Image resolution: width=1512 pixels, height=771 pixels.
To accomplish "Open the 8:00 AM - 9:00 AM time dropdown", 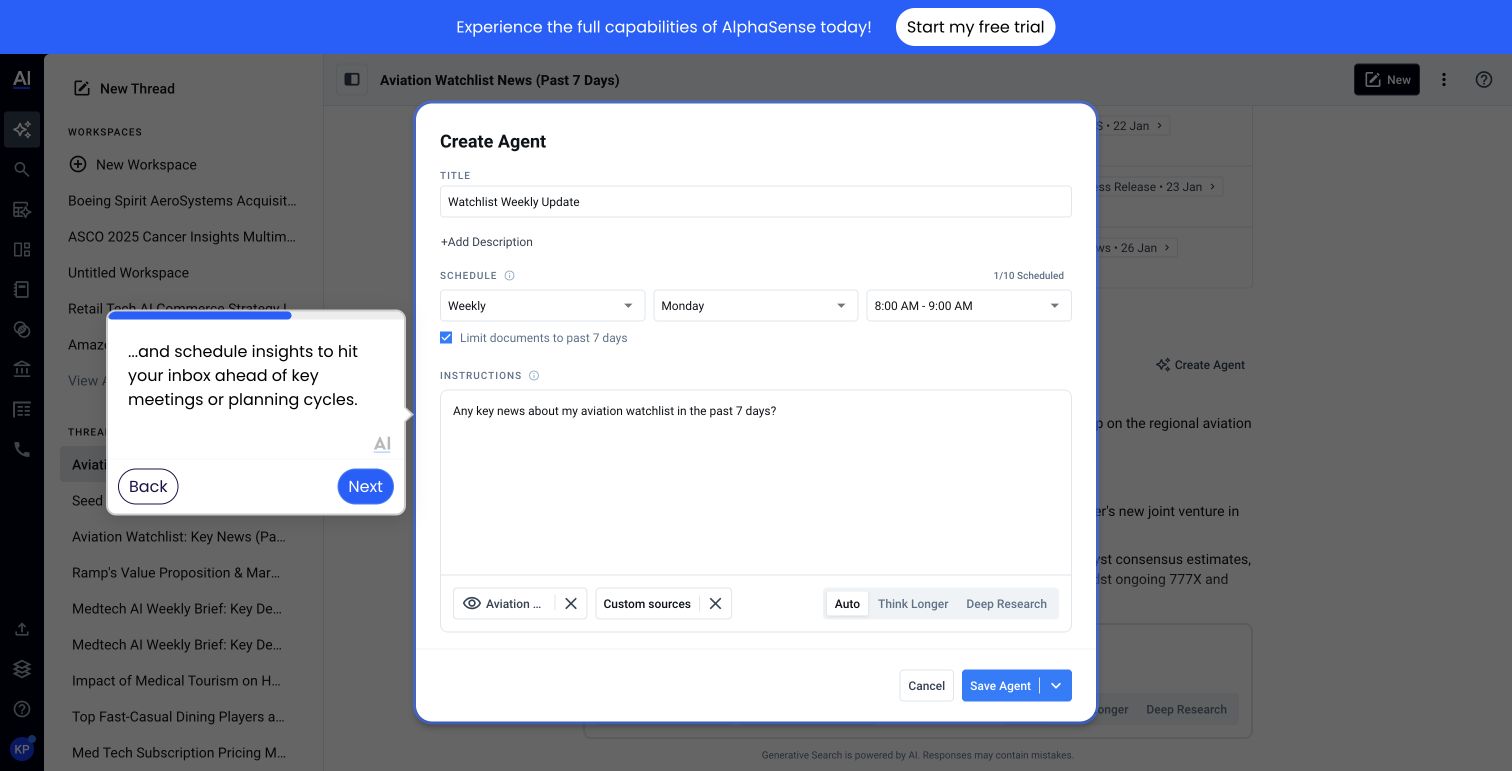I will pyautogui.click(x=969, y=306).
